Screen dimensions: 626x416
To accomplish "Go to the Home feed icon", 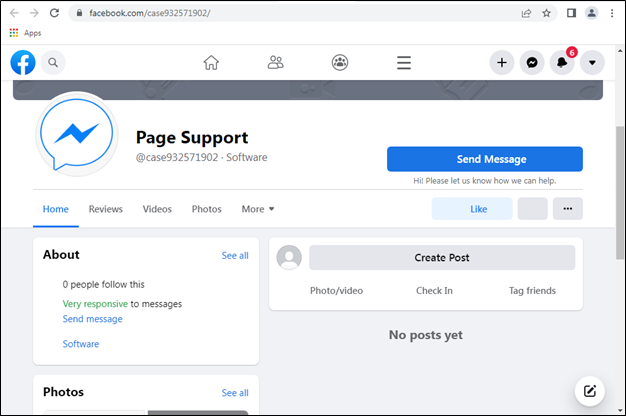I will coord(211,63).
